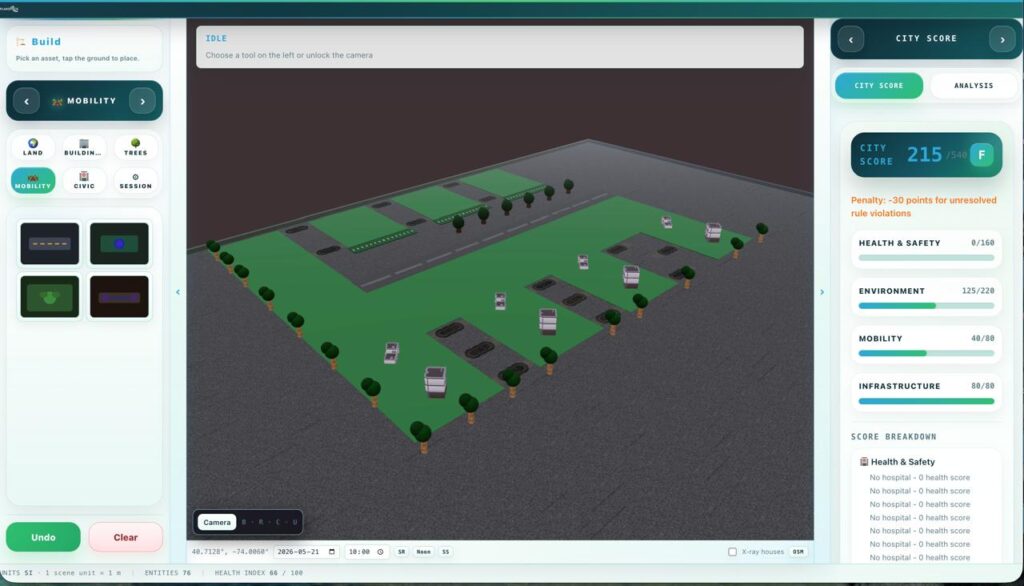This screenshot has height=586, width=1024.
Task: Collapse the left Build sidebar with its chevron
Action: coord(178,292)
